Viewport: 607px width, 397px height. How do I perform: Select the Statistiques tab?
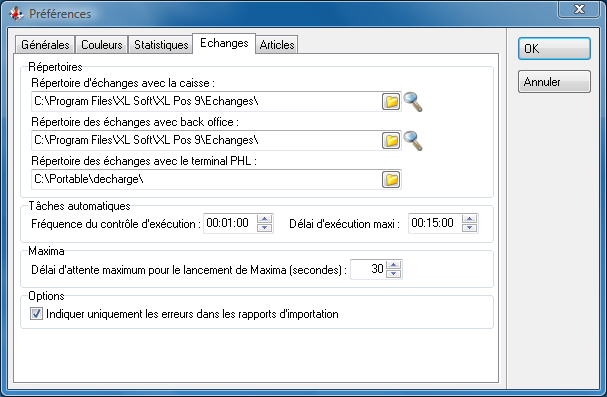161,45
